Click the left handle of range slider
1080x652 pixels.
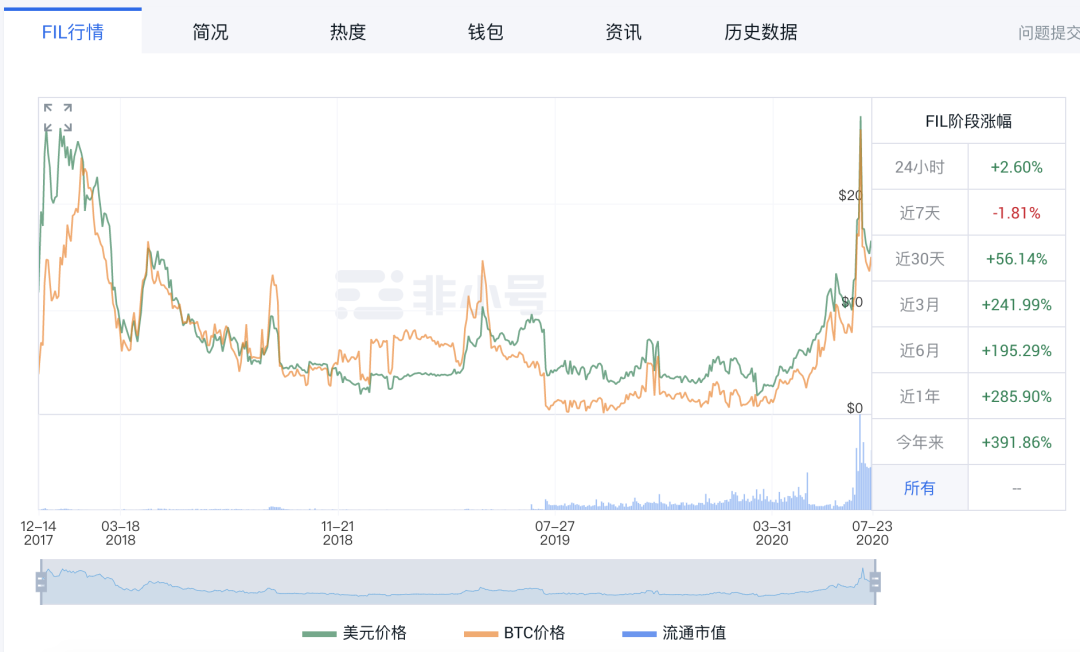coord(41,581)
